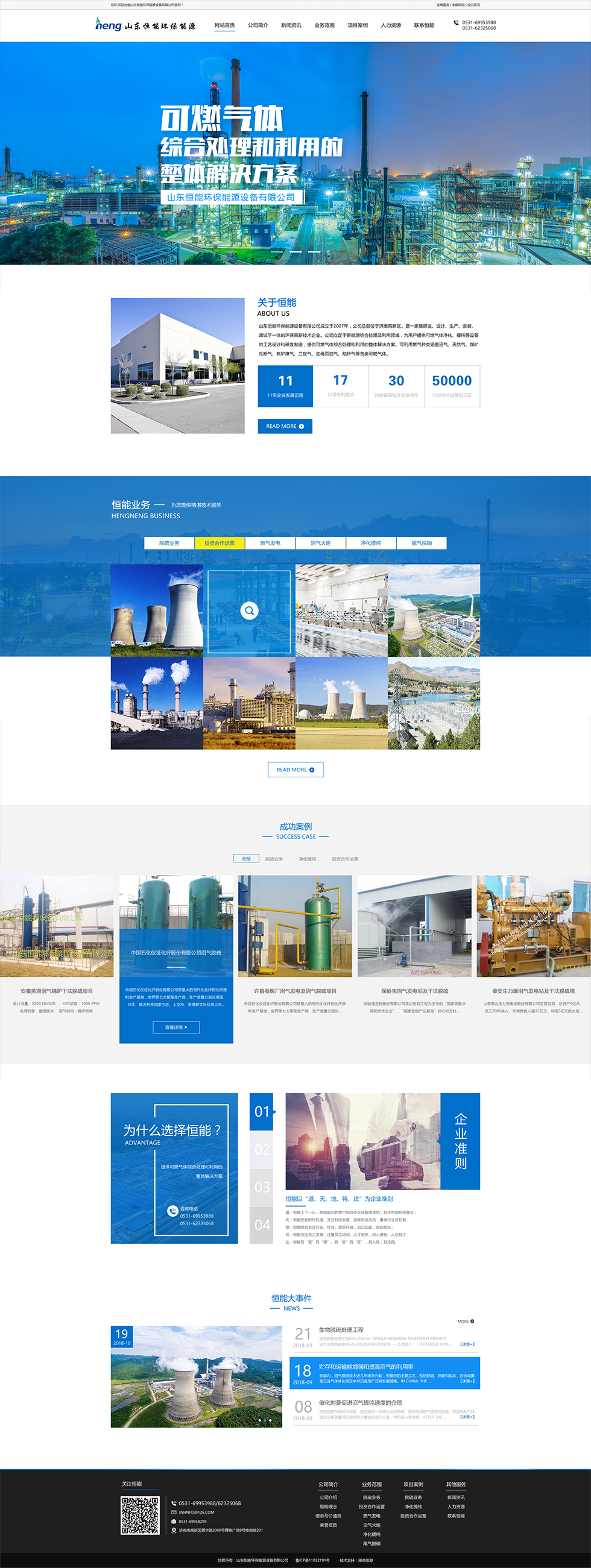Viewport: 591px width, 1568px height.
Task: Click READ MORE button in About Us
Action: click(x=285, y=426)
